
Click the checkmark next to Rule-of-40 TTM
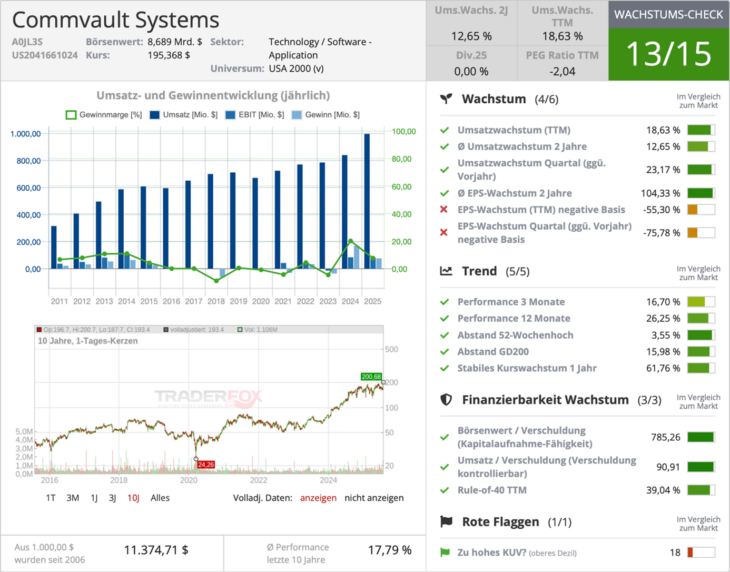(445, 490)
